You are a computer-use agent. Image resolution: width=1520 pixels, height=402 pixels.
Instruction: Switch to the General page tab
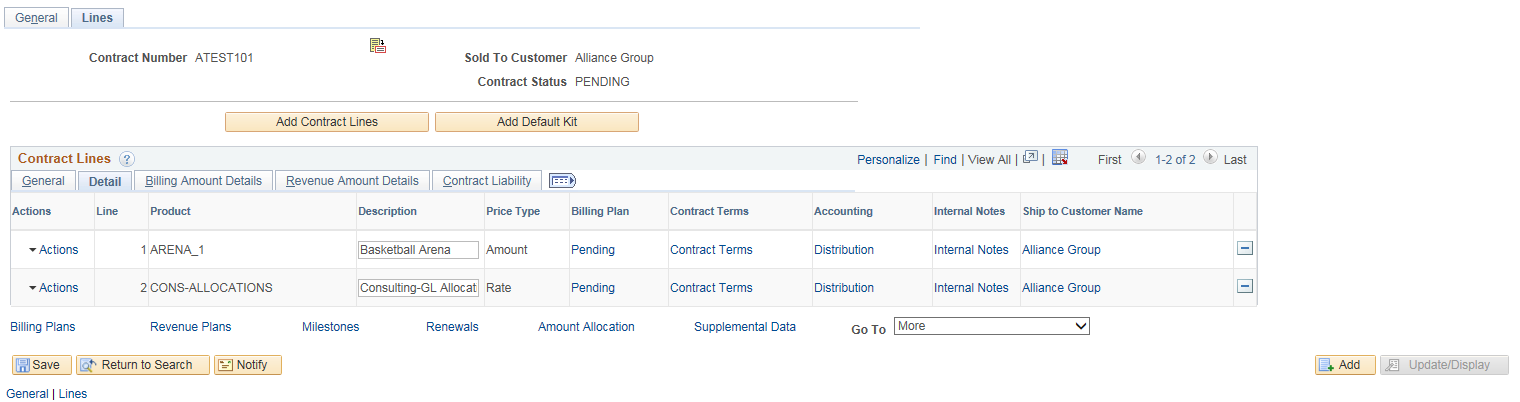click(36, 18)
